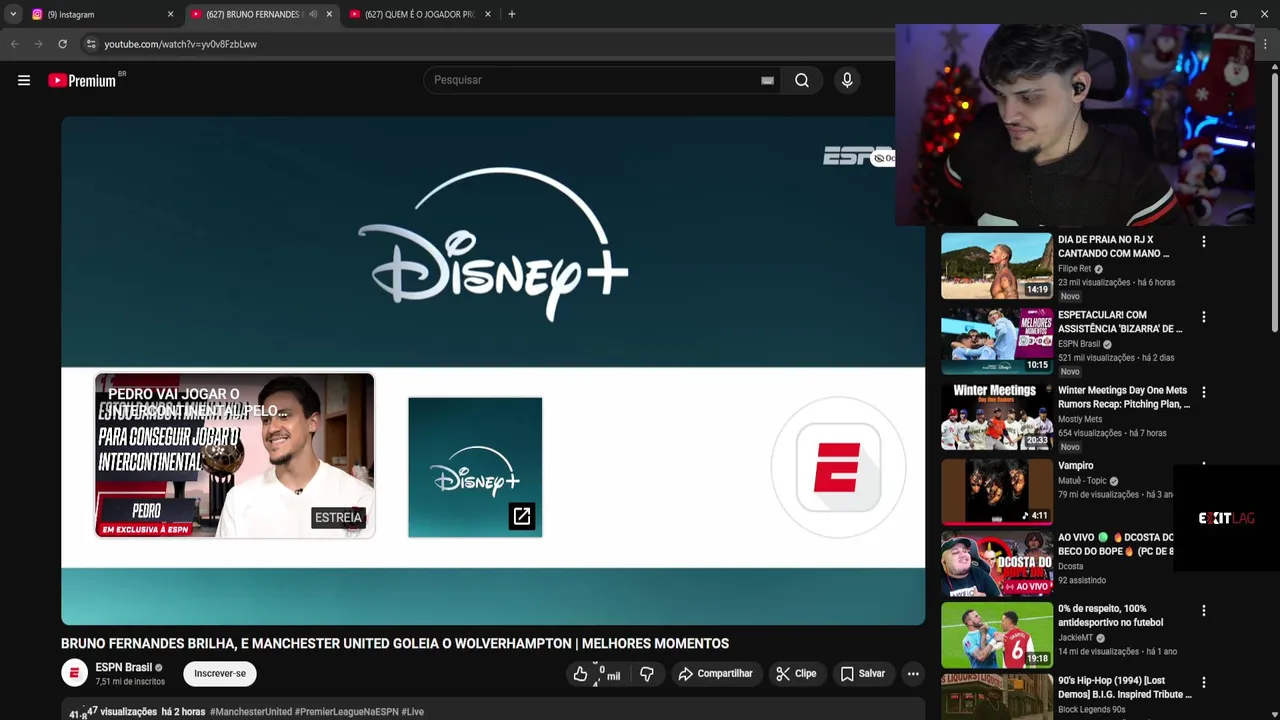Expand the video description box views line
The height and width of the screenshot is (720, 1280).
(x=136, y=712)
